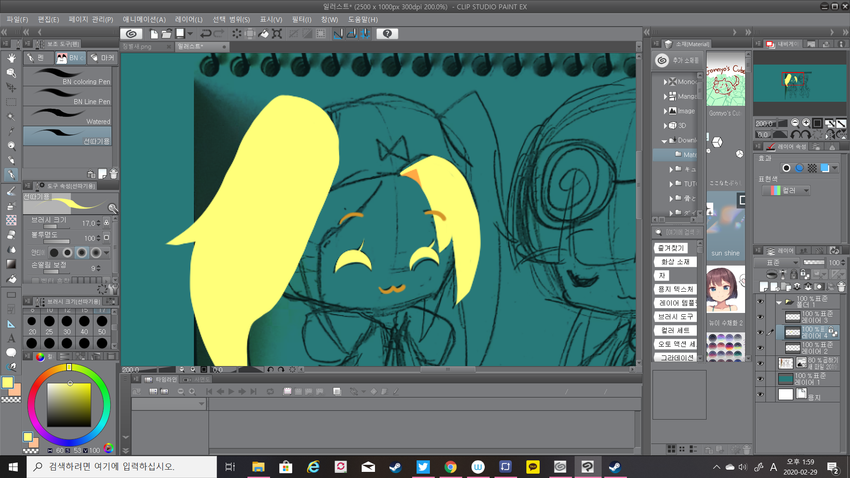Select the BN coloring Pen brush

pyautogui.click(x=67, y=76)
